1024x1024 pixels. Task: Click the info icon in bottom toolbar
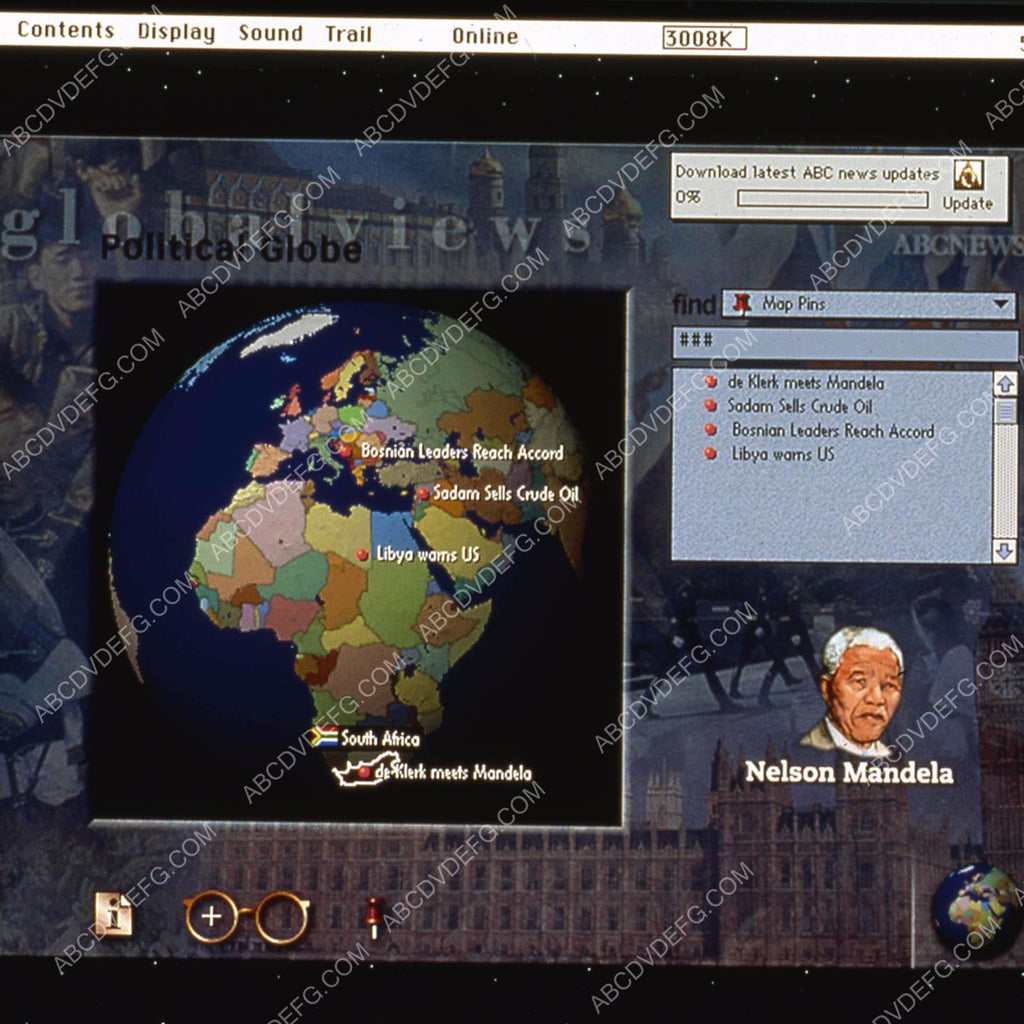click(114, 915)
